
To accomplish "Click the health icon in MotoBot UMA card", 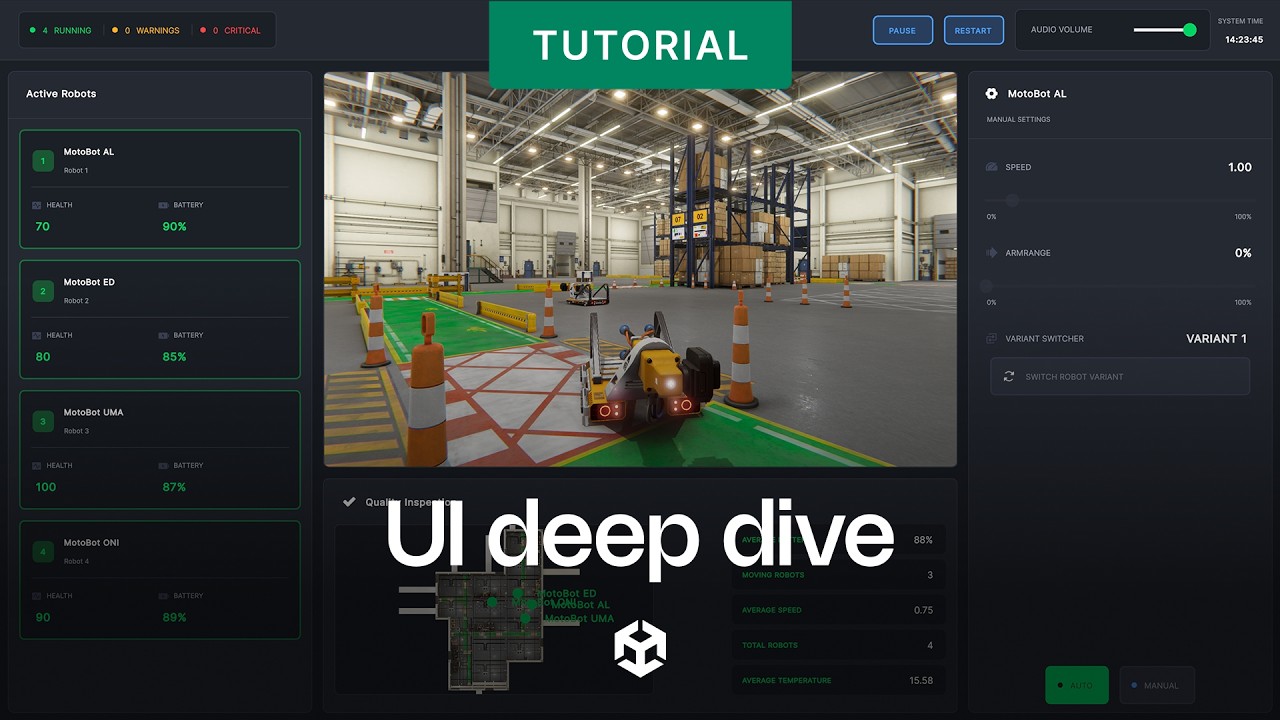I will [x=37, y=465].
